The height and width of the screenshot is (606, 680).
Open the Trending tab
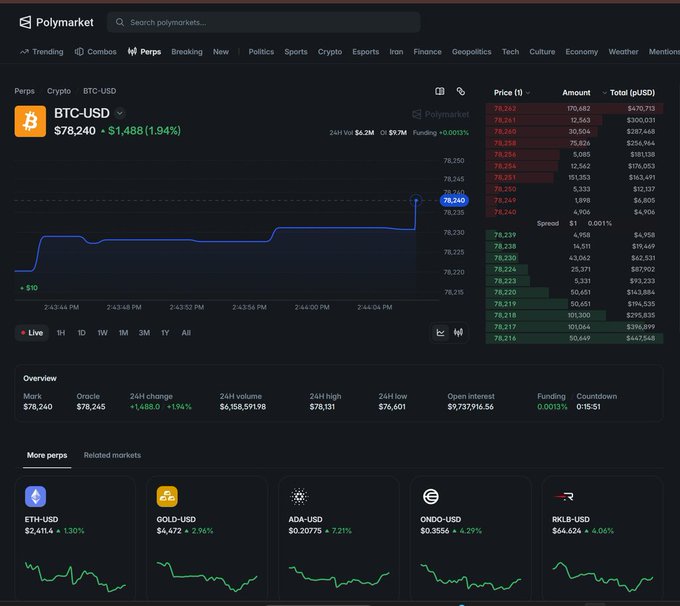click(x=42, y=52)
